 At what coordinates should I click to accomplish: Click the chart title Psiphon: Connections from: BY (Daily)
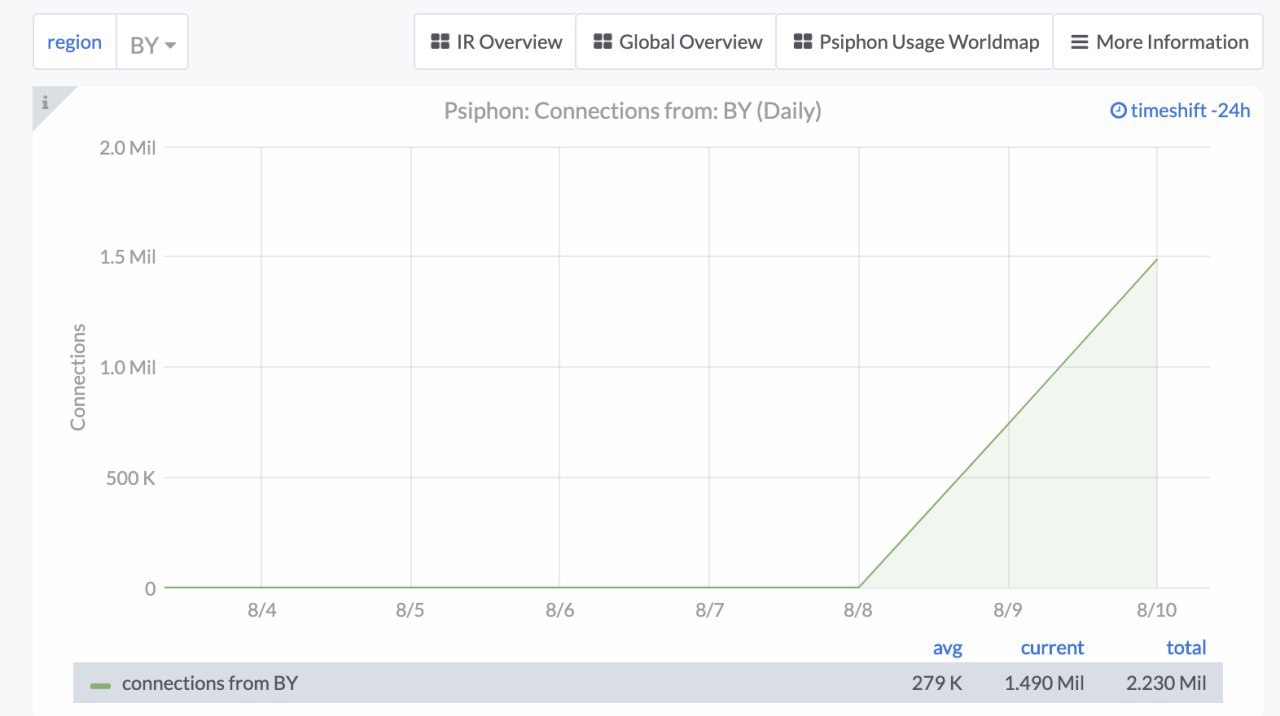(633, 111)
